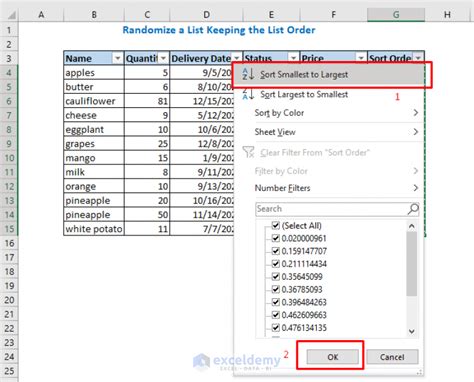Click the select-all triangle at sheet corner
474x382 pixels.
point(12,15)
